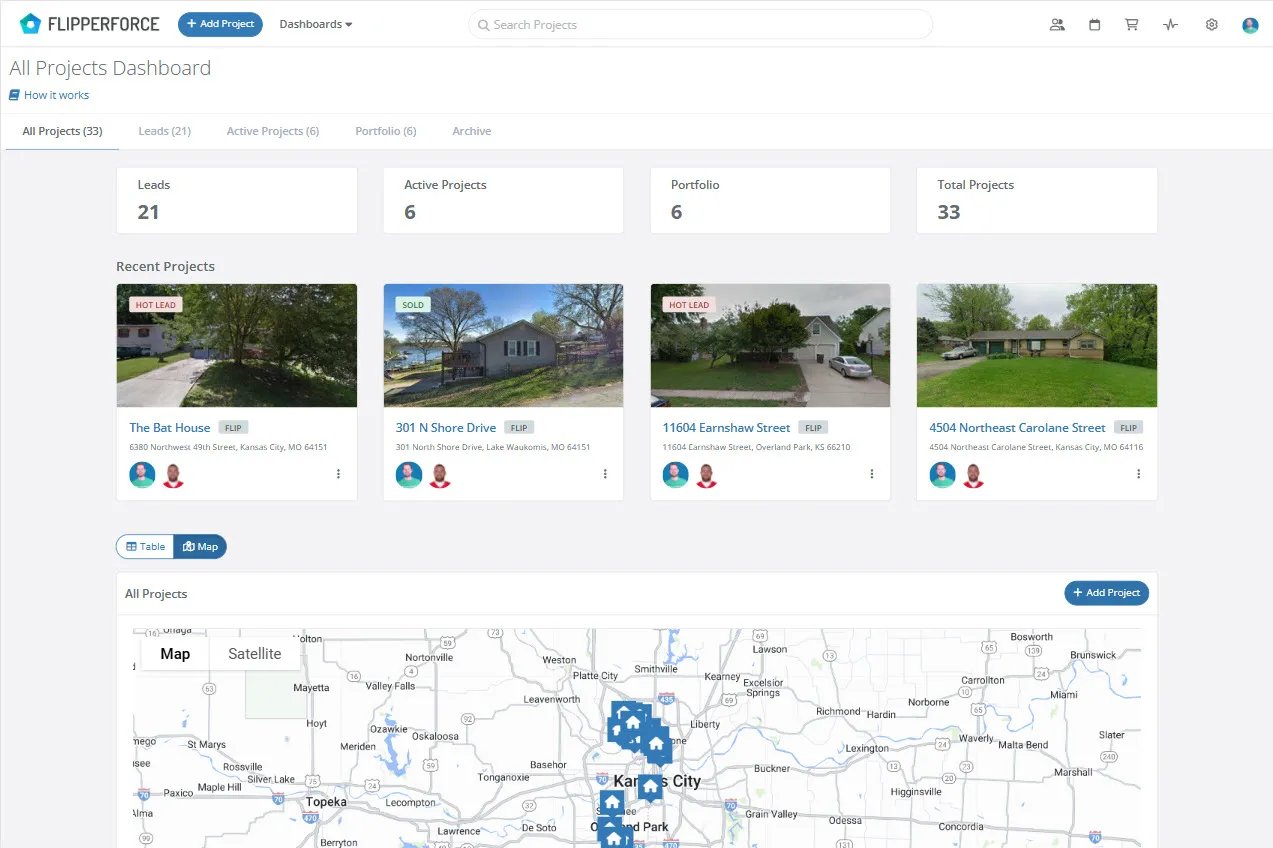
Task: Switch to the Table view
Action: [x=145, y=546]
